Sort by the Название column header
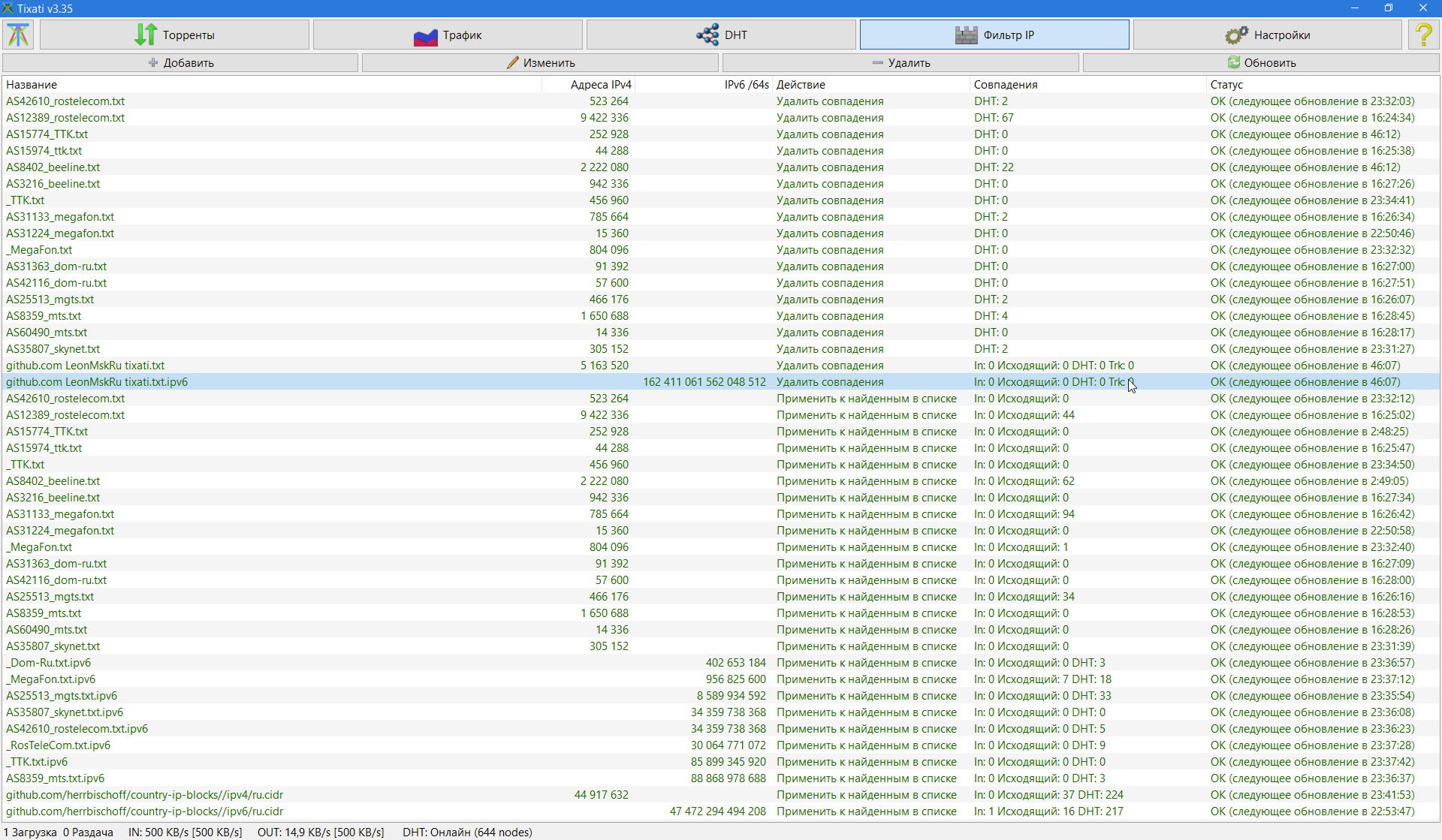Viewport: 1442px width, 840px height. click(272, 85)
